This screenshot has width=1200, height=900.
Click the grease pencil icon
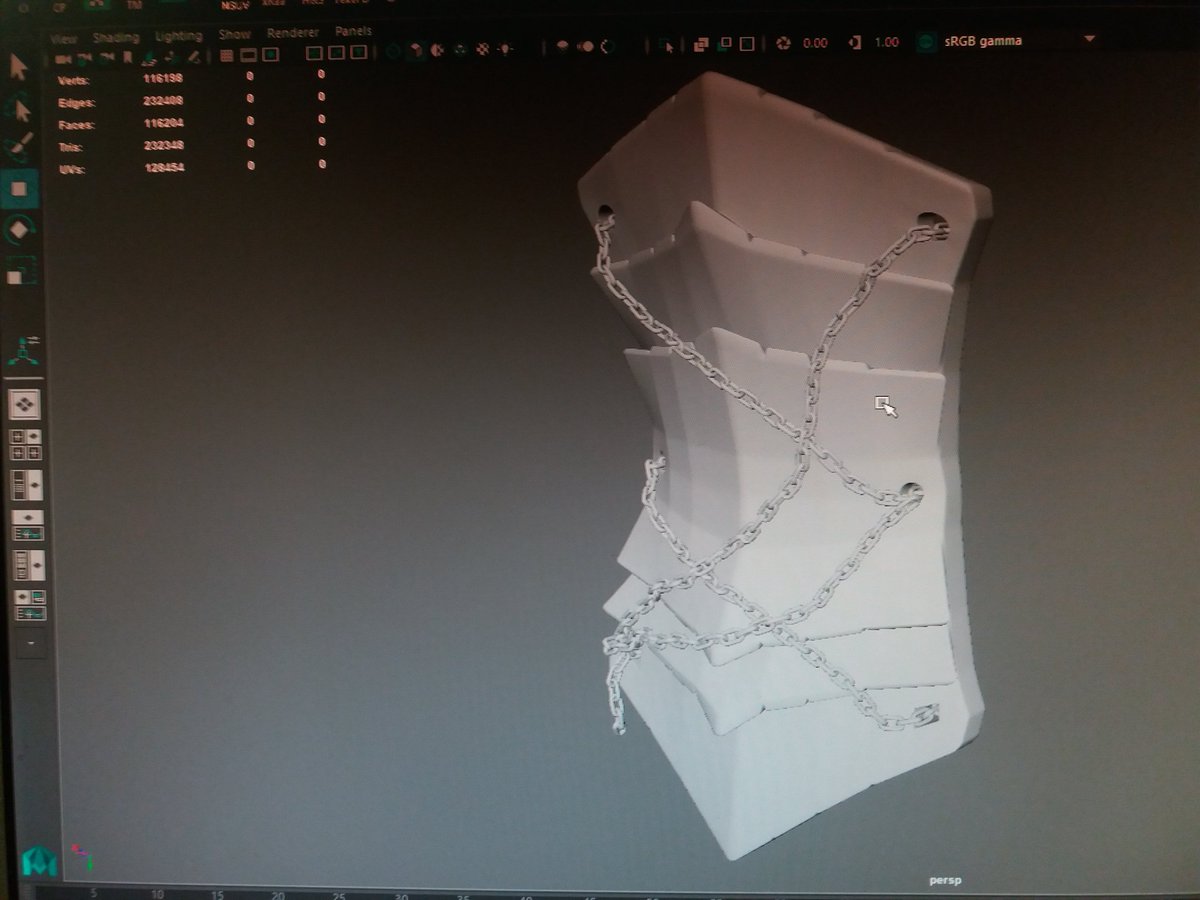[x=195, y=56]
